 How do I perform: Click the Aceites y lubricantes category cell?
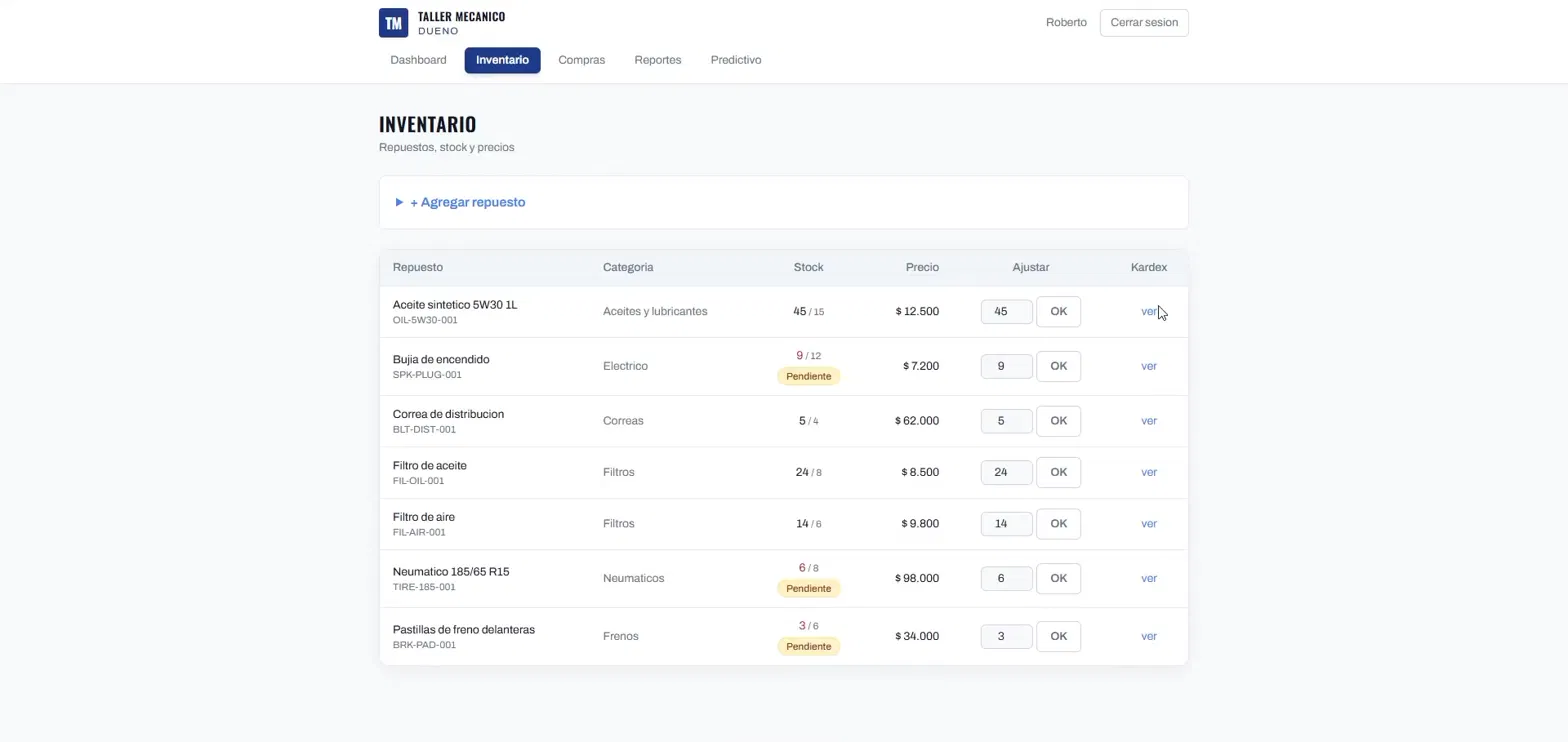[655, 312]
